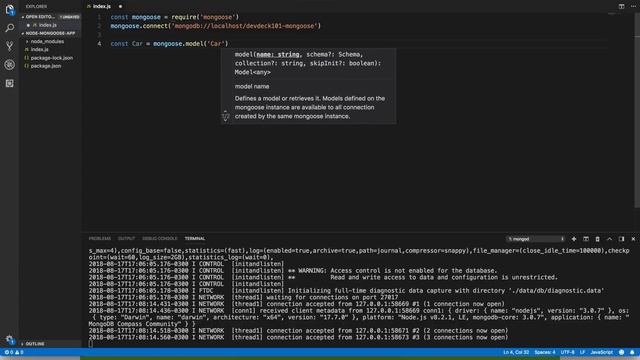This screenshot has height=360, width=640.
Task: Move the panel to the right side
Action: pyautogui.click(x=621, y=239)
